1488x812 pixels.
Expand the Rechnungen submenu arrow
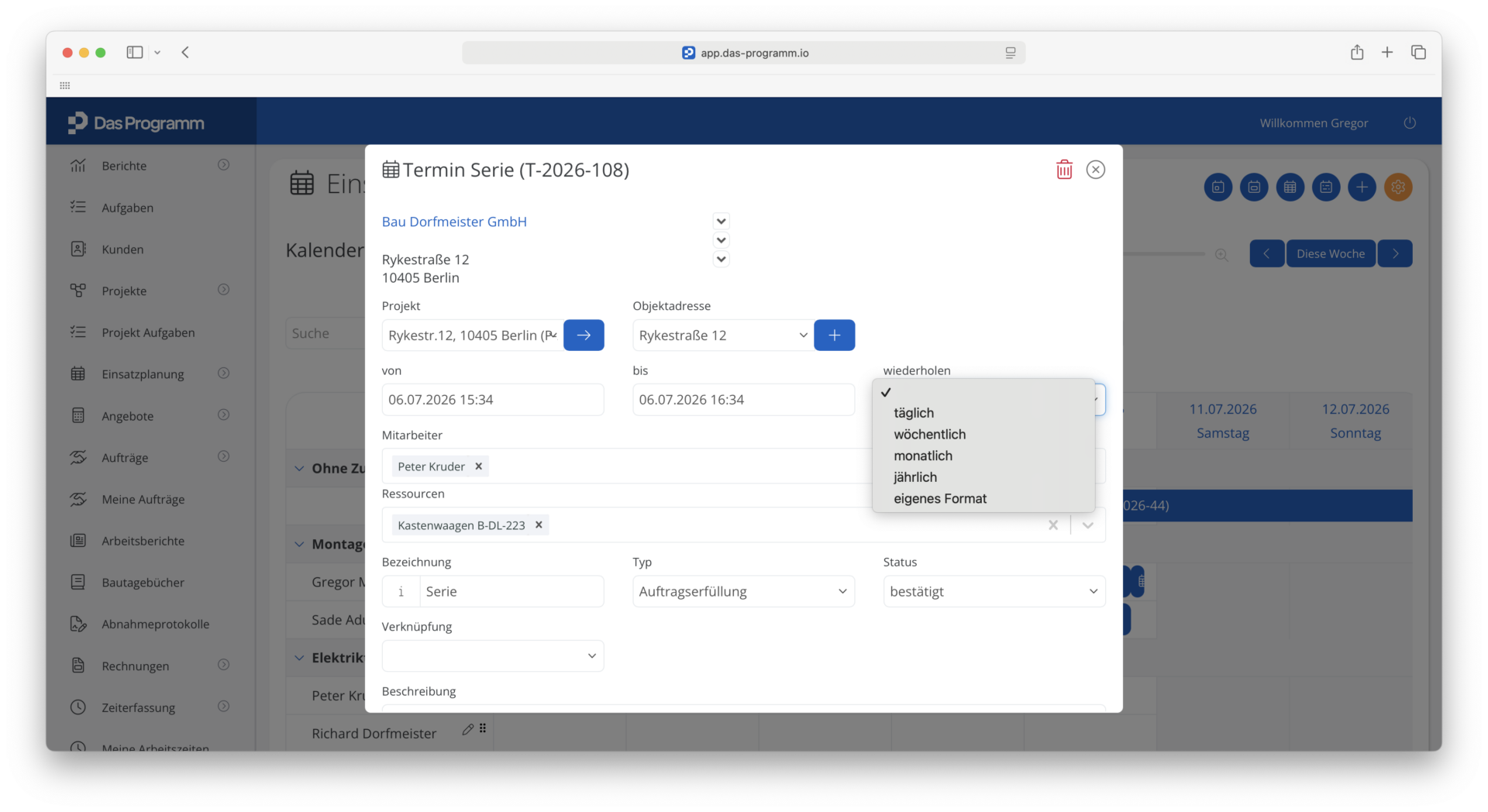pos(223,665)
